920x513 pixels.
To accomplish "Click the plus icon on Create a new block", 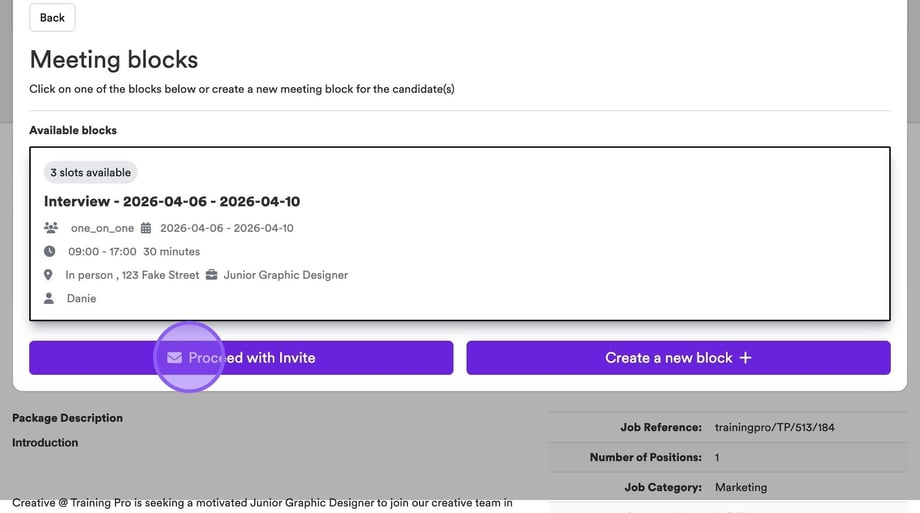I will (745, 358).
